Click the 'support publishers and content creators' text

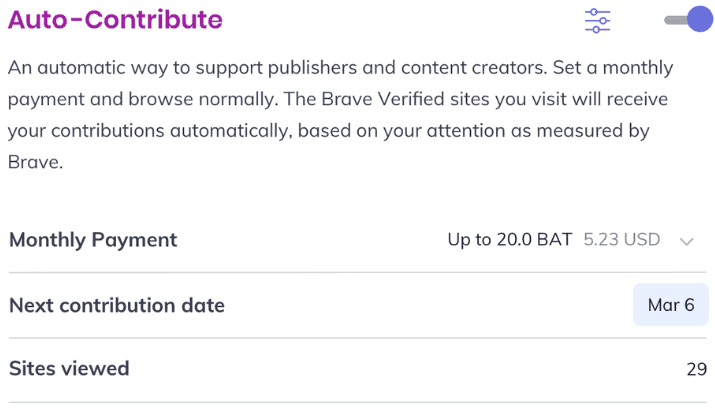tap(371, 67)
